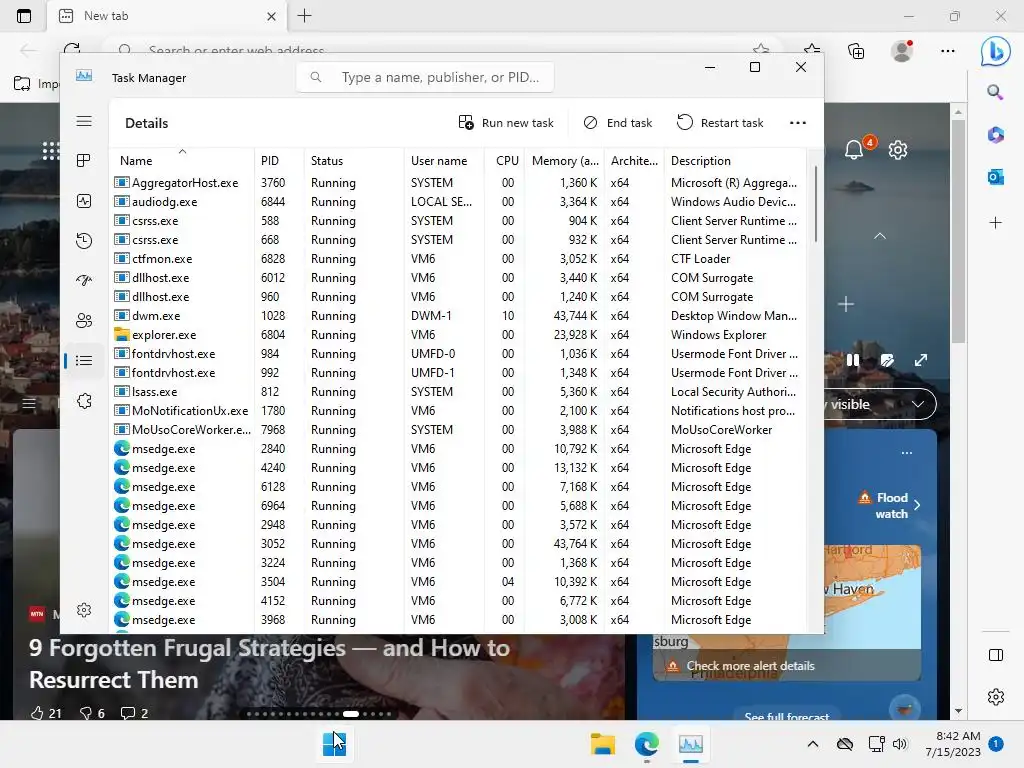Open Services page in Task Manager sidebar
The image size is (1024, 768).
[x=84, y=401]
